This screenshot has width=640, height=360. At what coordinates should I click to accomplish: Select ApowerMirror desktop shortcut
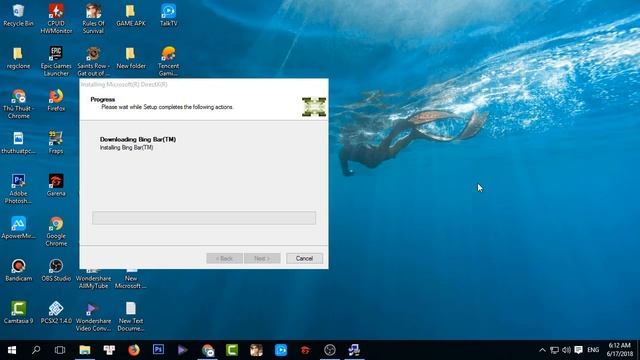pyautogui.click(x=18, y=228)
